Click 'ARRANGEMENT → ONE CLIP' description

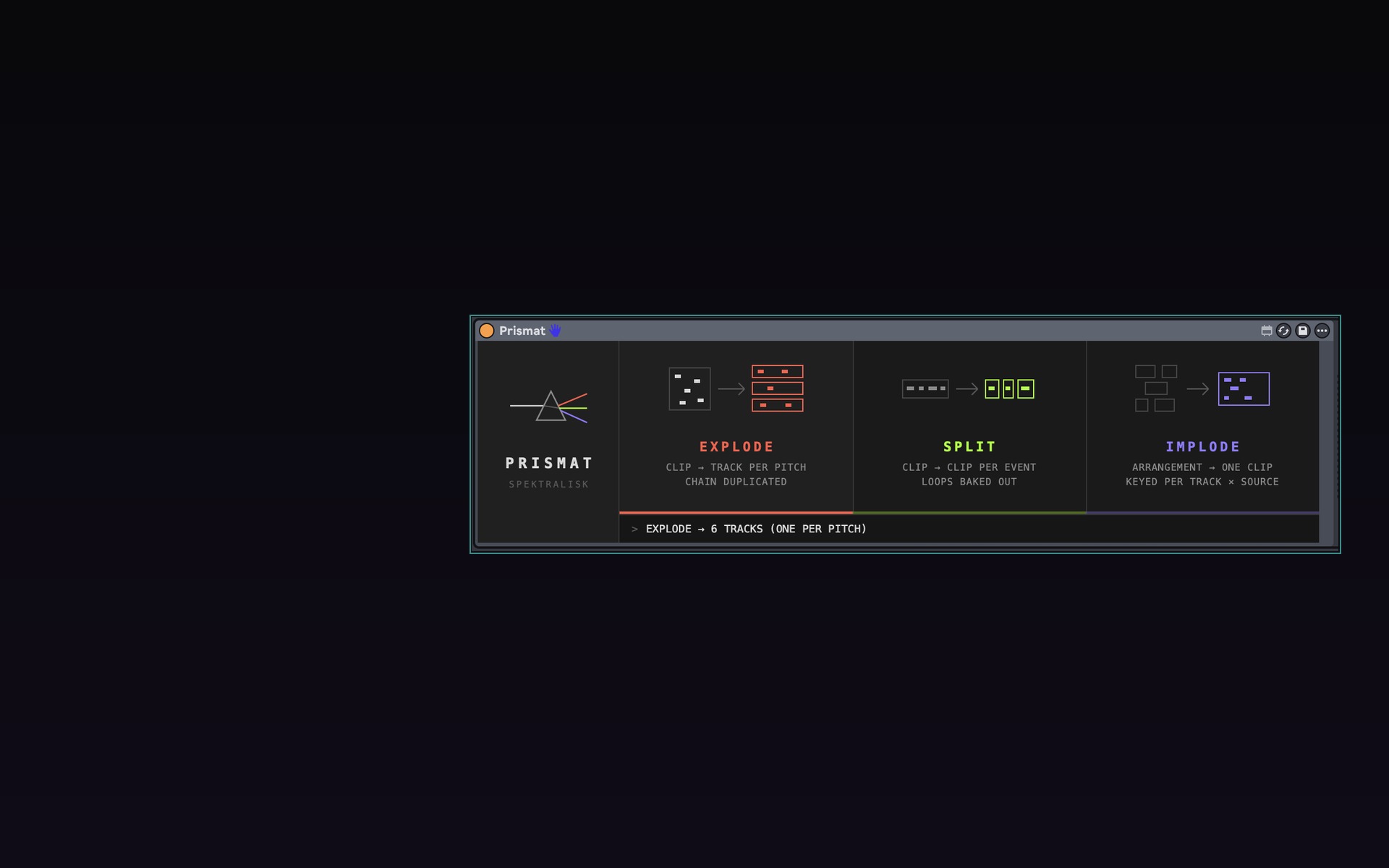click(x=1202, y=467)
